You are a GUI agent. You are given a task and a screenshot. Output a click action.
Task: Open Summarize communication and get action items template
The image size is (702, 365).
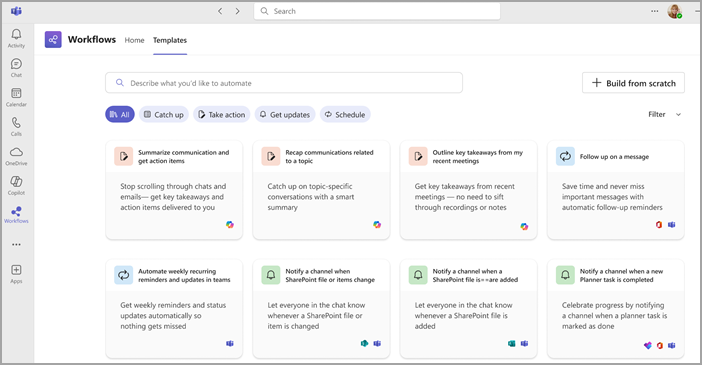pyautogui.click(x=174, y=190)
